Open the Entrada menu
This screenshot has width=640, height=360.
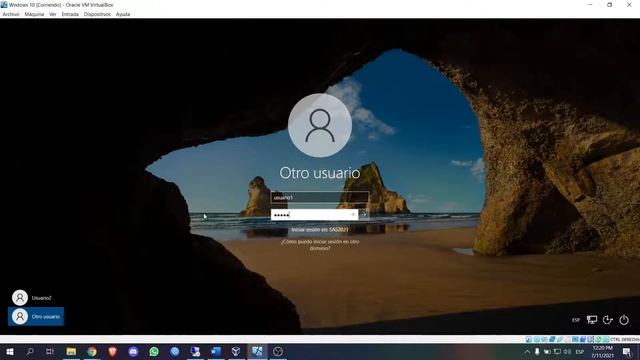70,14
